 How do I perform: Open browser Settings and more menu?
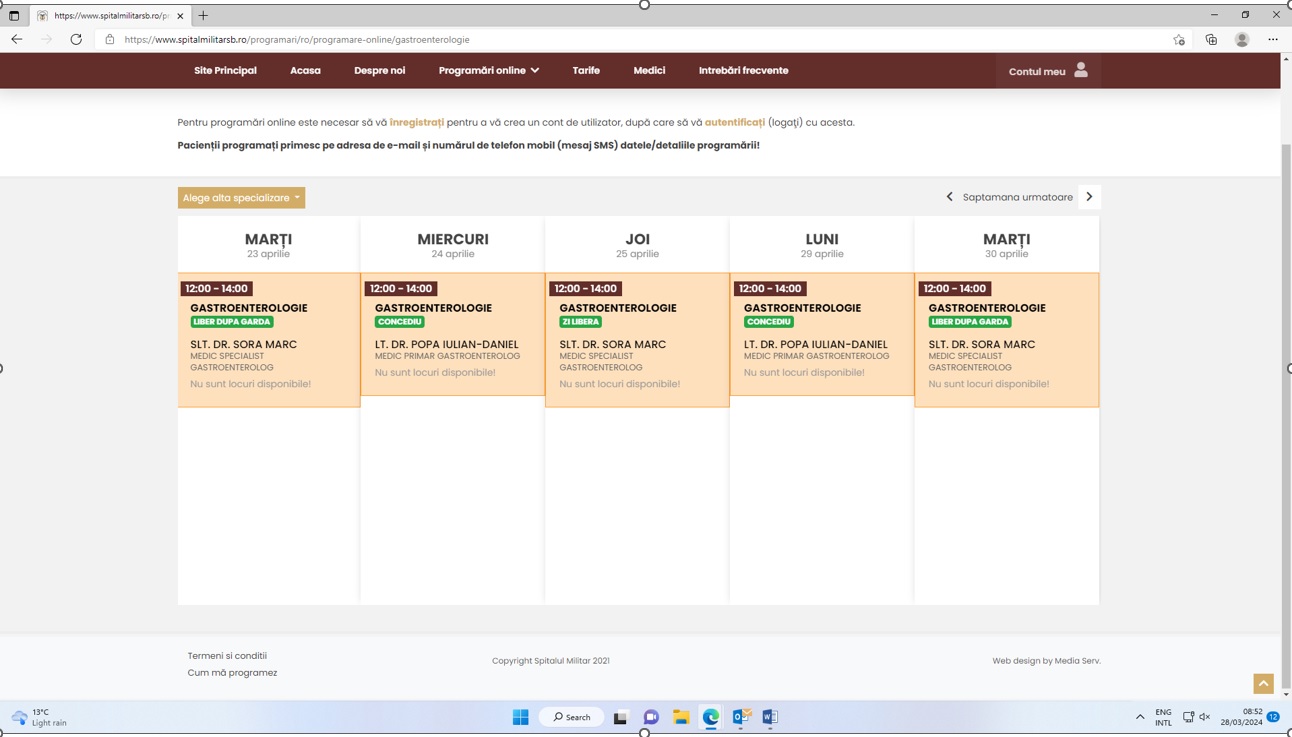[1273, 40]
